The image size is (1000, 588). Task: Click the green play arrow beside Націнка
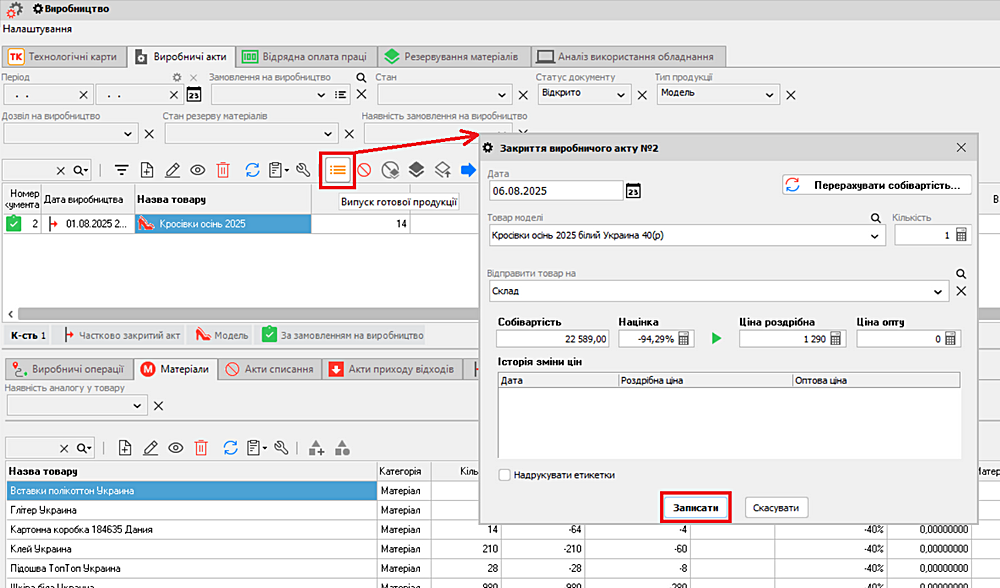tap(716, 339)
